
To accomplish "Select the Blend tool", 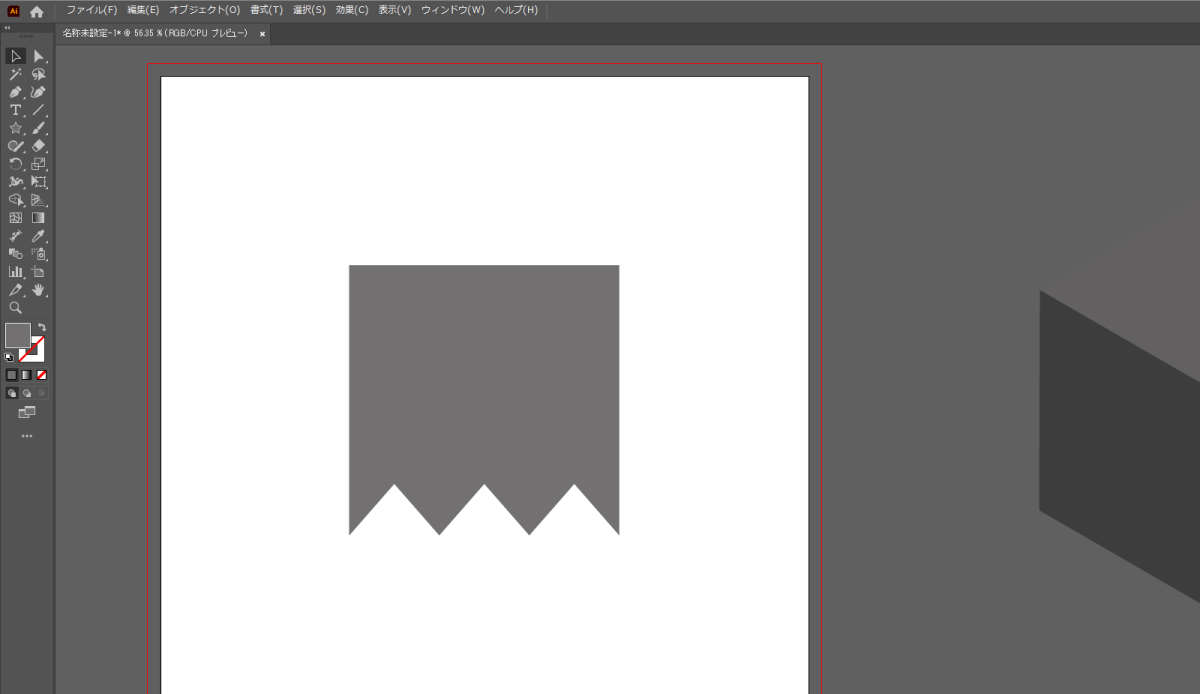I will coord(15,254).
